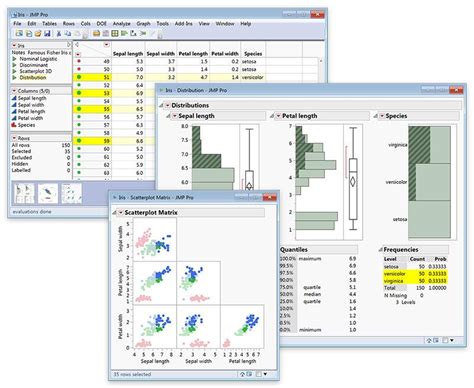Run the Distribution script triangle

coord(14,78)
